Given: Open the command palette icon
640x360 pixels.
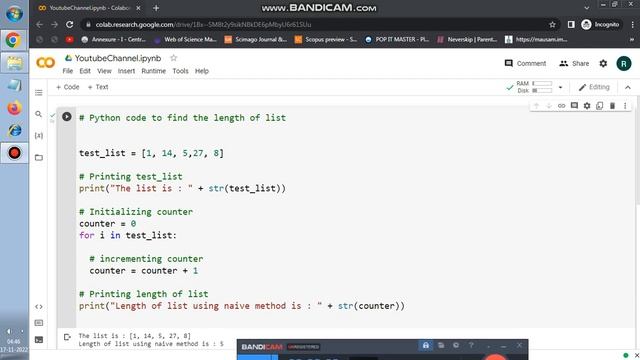Looking at the screenshot, I should click(39, 323).
